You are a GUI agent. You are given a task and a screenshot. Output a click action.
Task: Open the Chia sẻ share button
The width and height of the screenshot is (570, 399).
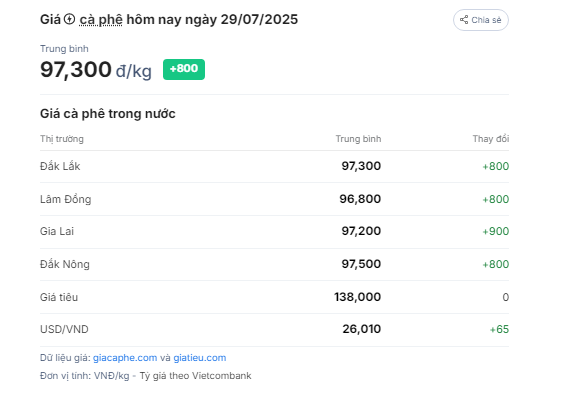[x=481, y=20]
